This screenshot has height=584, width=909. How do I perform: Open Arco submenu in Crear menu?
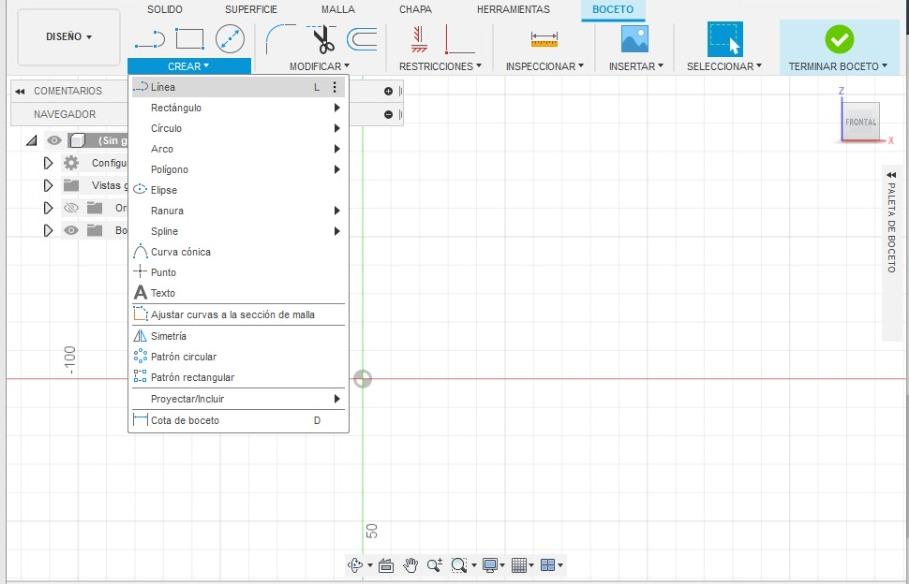[x=238, y=149]
